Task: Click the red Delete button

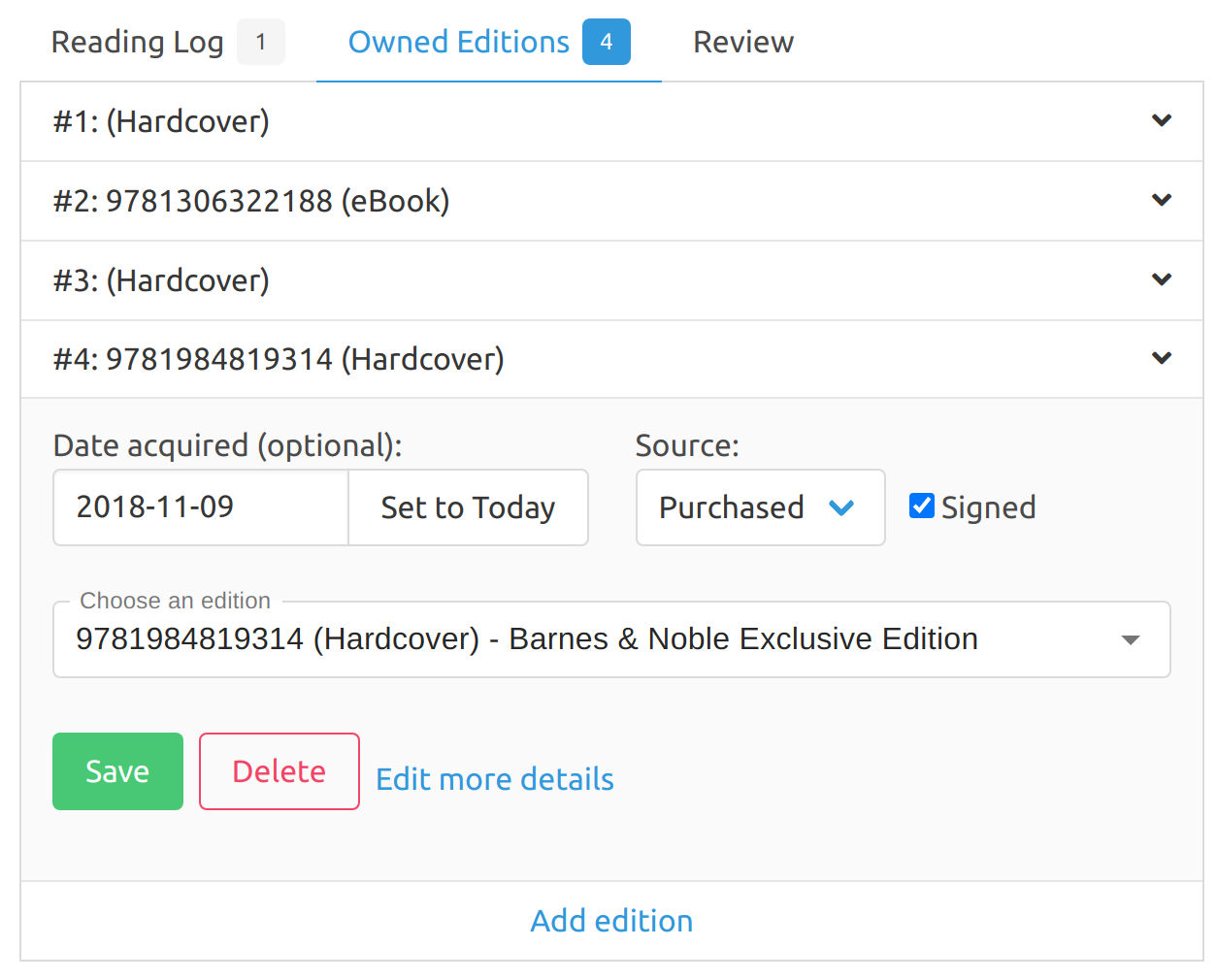Action: [279, 771]
